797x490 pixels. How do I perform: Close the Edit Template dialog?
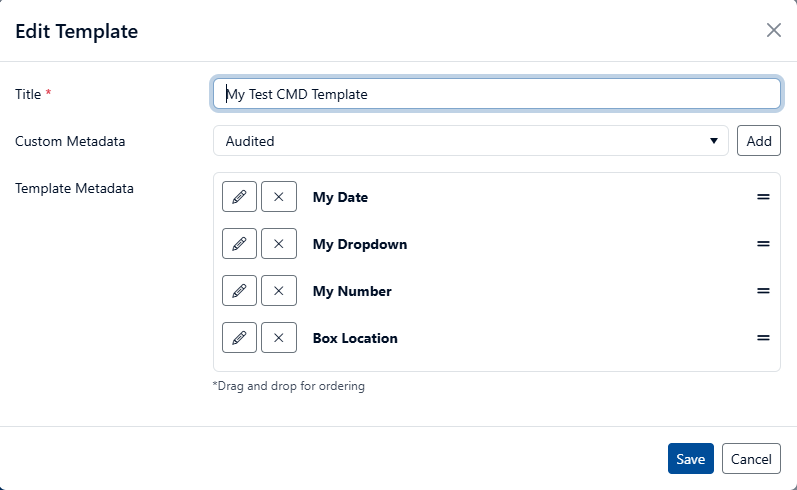pos(774,30)
